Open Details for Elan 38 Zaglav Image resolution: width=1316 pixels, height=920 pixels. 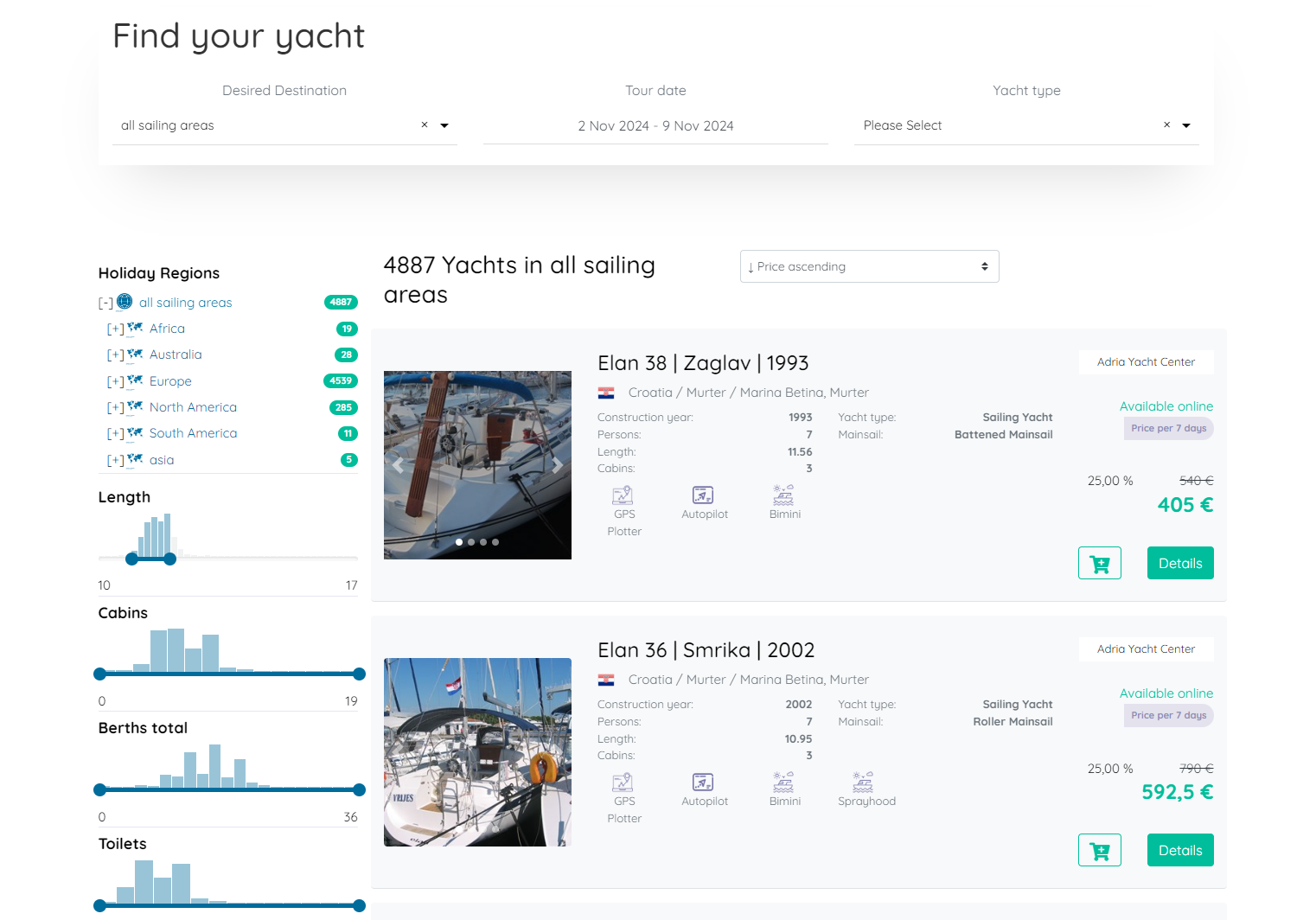tap(1179, 563)
